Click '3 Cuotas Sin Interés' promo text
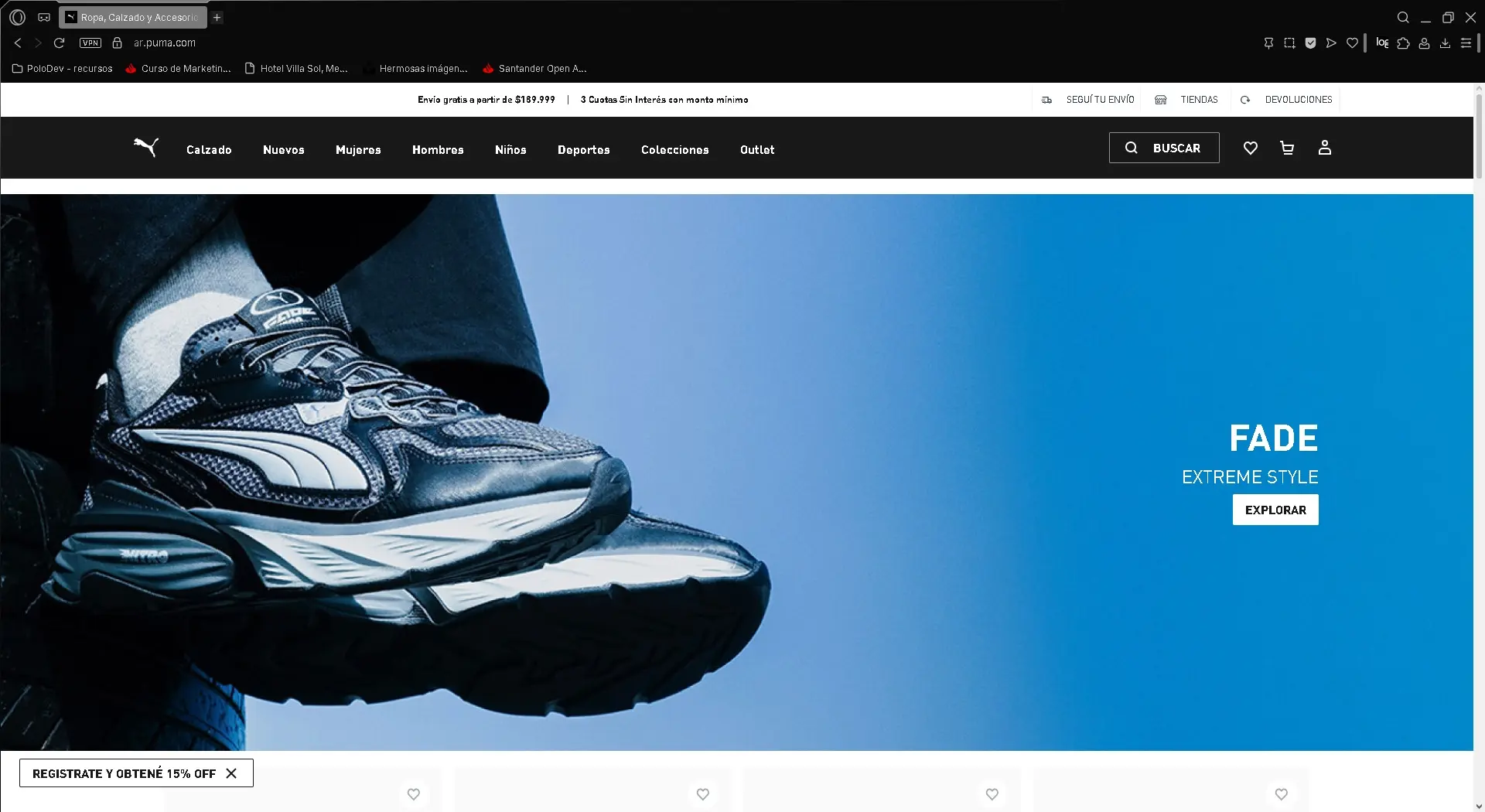The image size is (1485, 812). pyautogui.click(x=664, y=100)
